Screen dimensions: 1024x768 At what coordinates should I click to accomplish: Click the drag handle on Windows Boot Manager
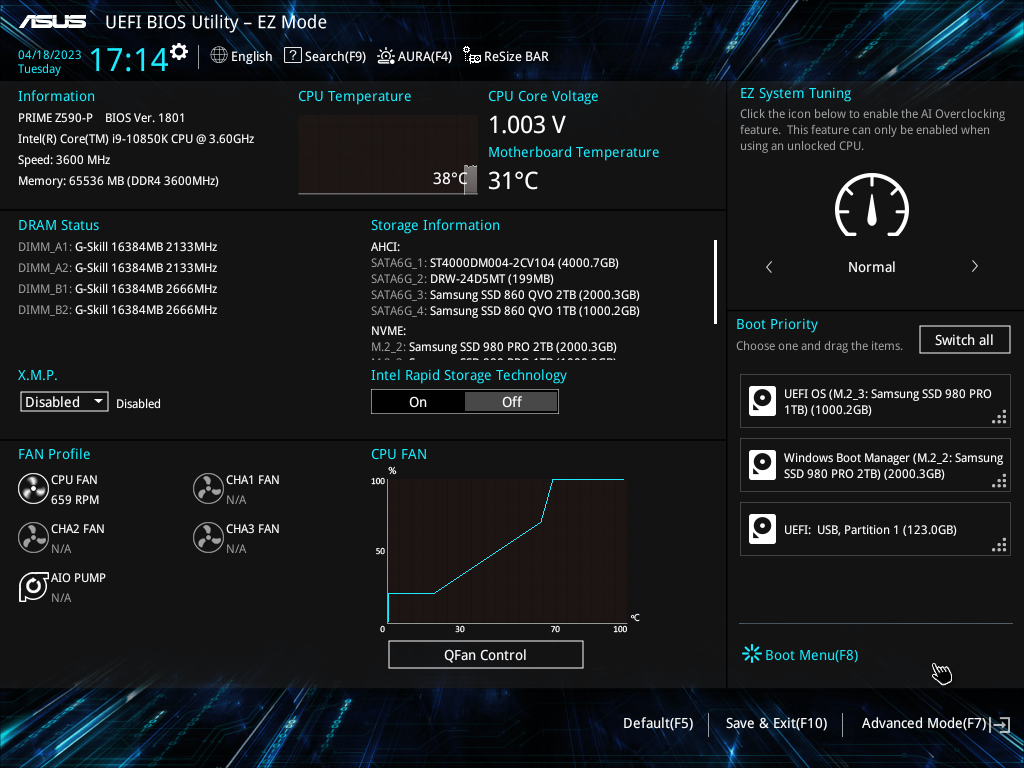999,481
